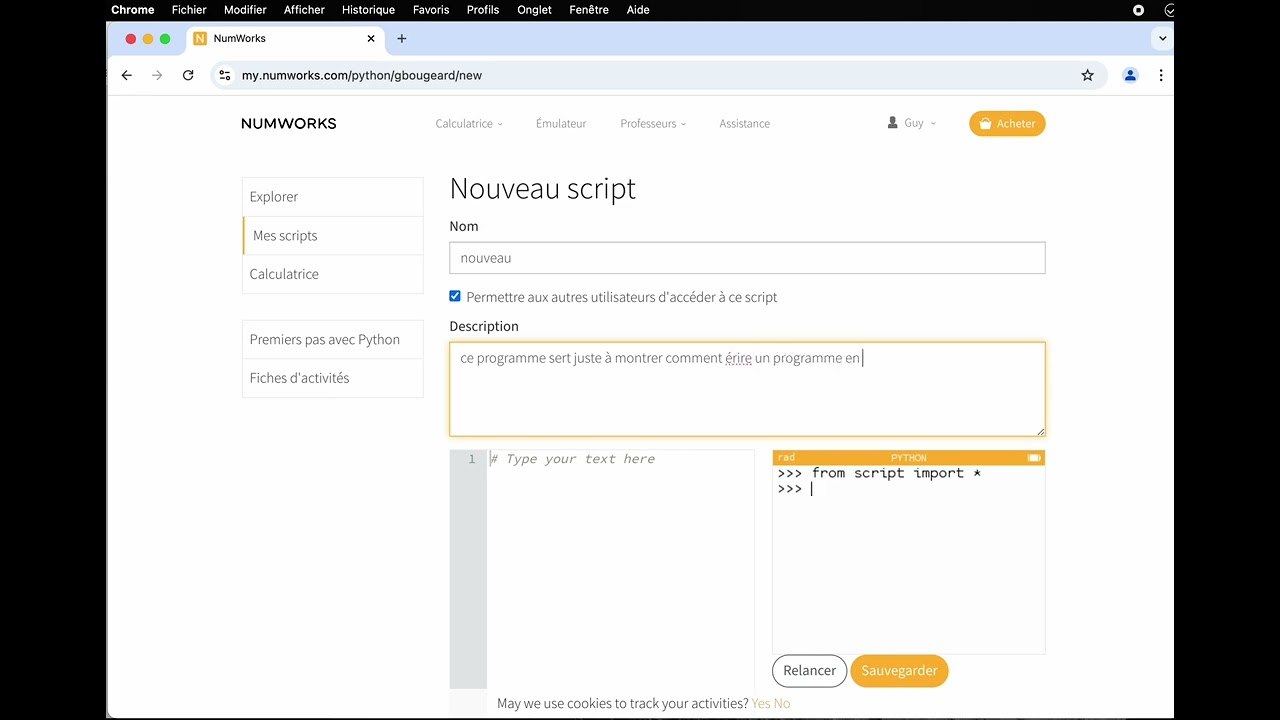The height and width of the screenshot is (720, 1280).
Task: Close the NumWorks tab
Action: click(371, 39)
